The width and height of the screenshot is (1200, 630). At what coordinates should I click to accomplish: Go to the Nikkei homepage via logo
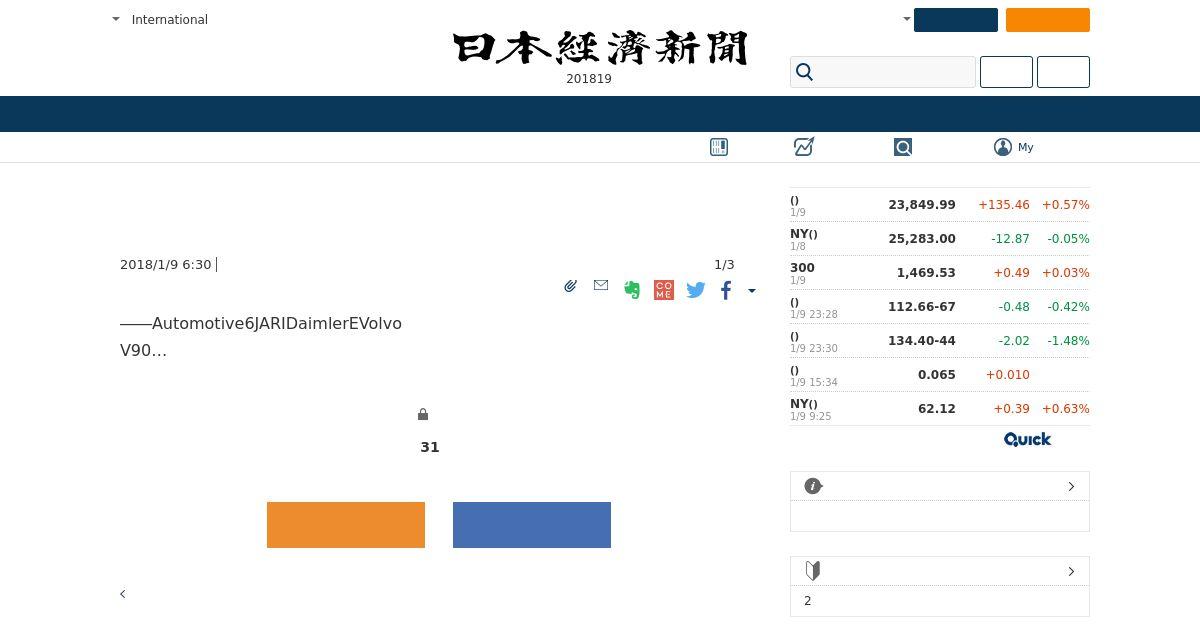(600, 48)
